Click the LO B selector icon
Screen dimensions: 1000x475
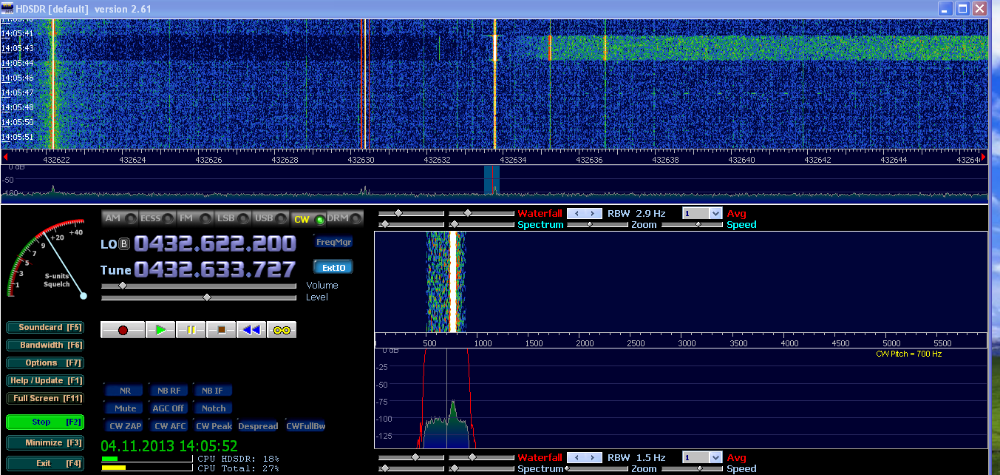(x=124, y=244)
